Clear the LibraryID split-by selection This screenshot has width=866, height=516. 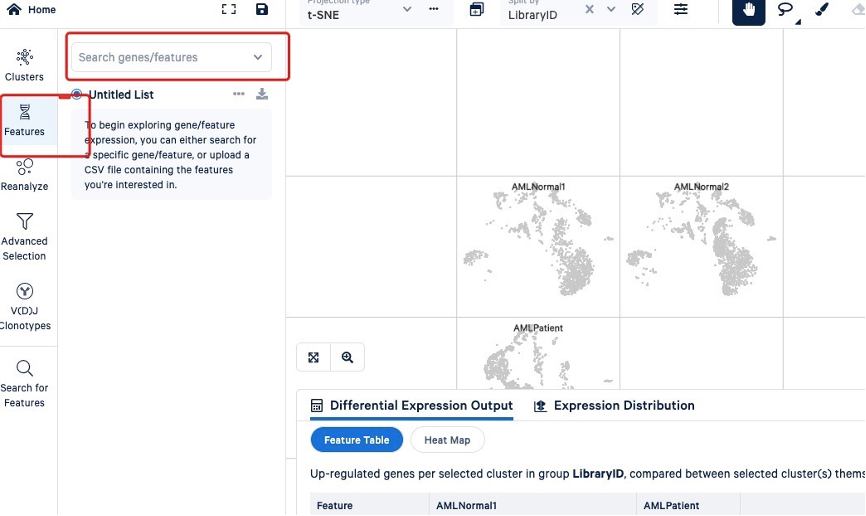tap(589, 9)
